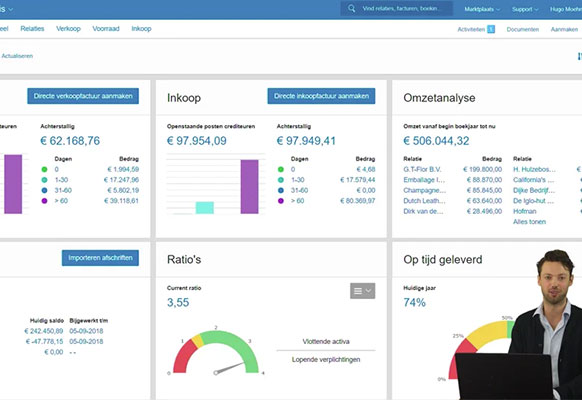Open relation Dutch Leath...
Viewport: 582px width, 400px height.
pyautogui.click(x=424, y=201)
